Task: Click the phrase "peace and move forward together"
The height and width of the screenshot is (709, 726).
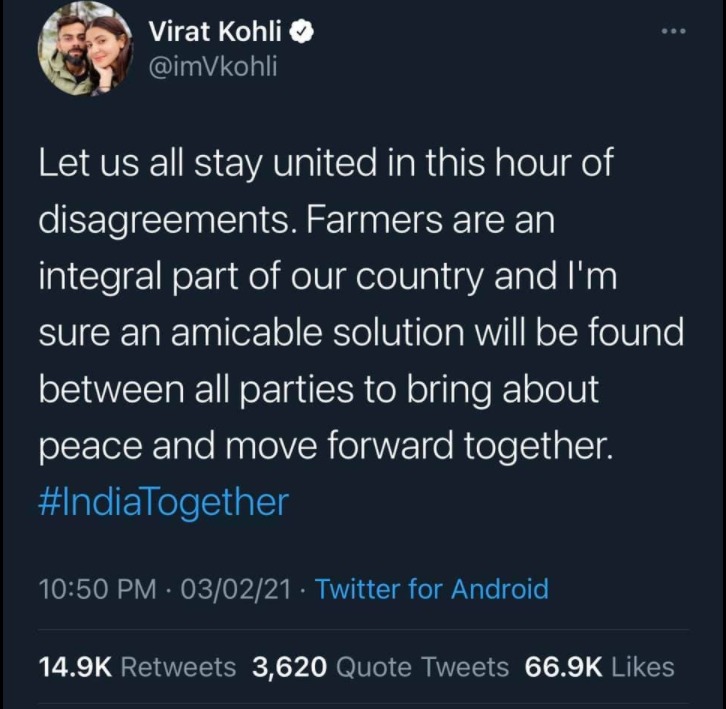Action: point(323,444)
